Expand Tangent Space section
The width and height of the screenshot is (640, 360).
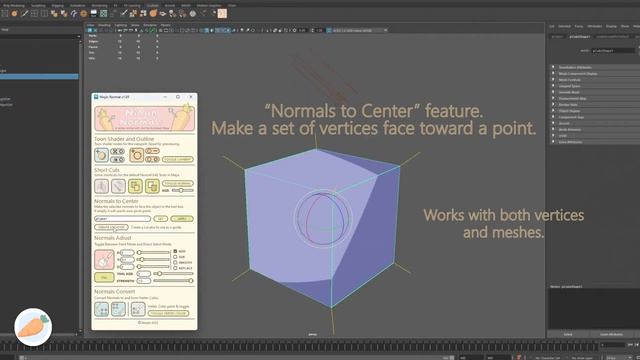595,86
